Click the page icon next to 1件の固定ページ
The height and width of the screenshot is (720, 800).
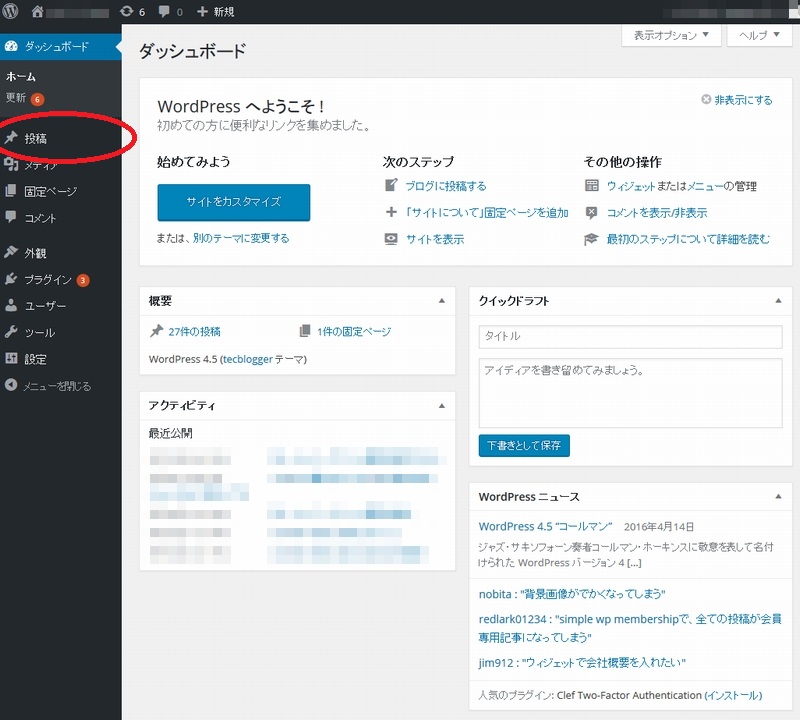[305, 331]
